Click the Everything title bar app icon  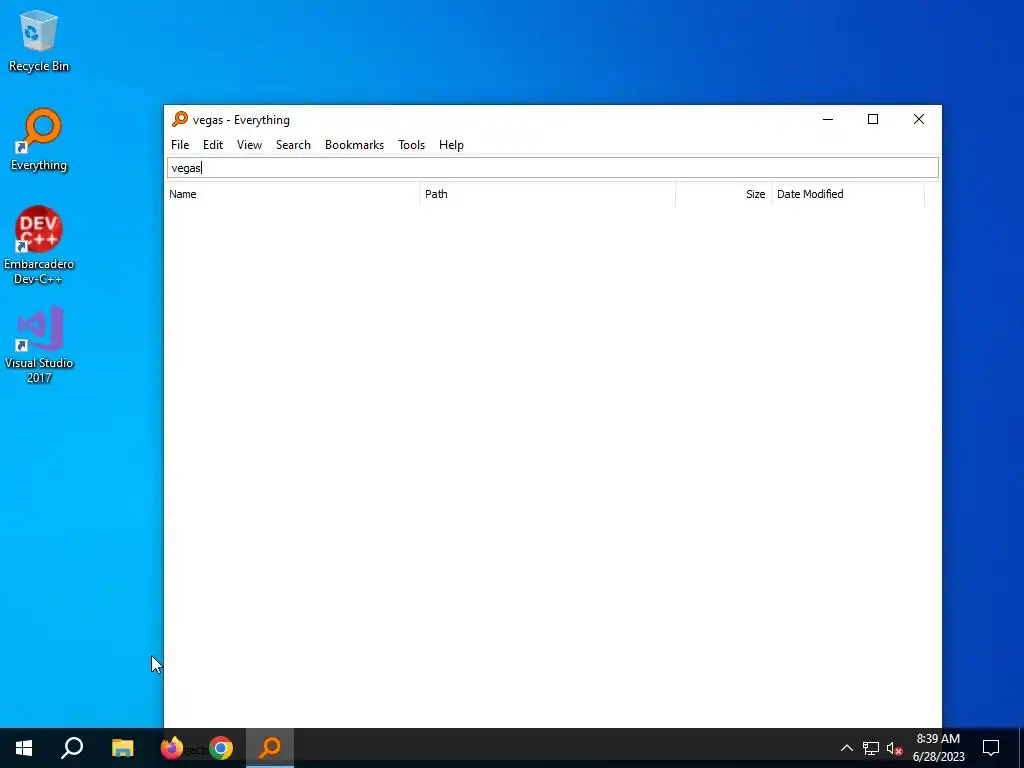(x=180, y=120)
